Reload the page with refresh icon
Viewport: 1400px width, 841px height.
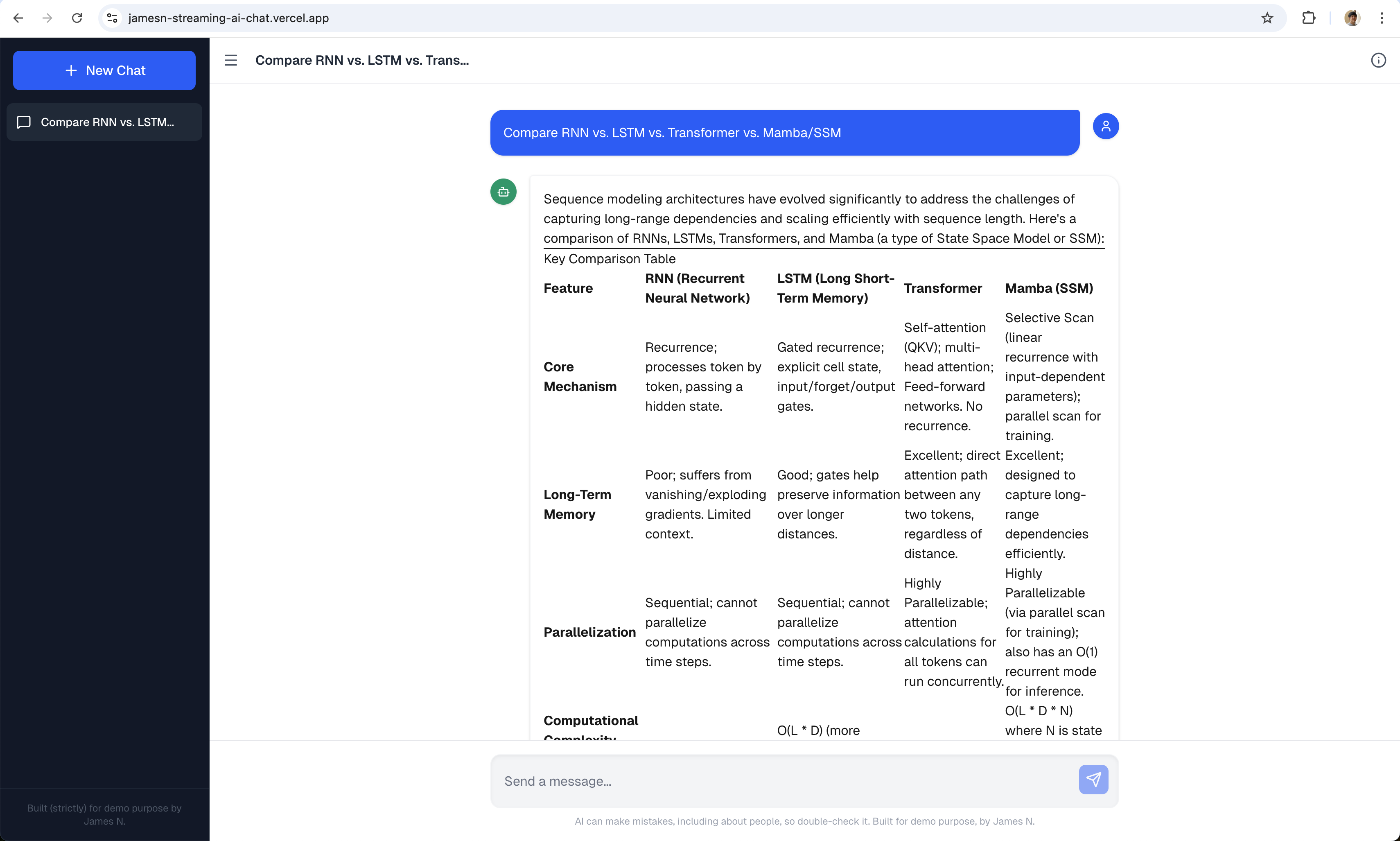point(77,18)
